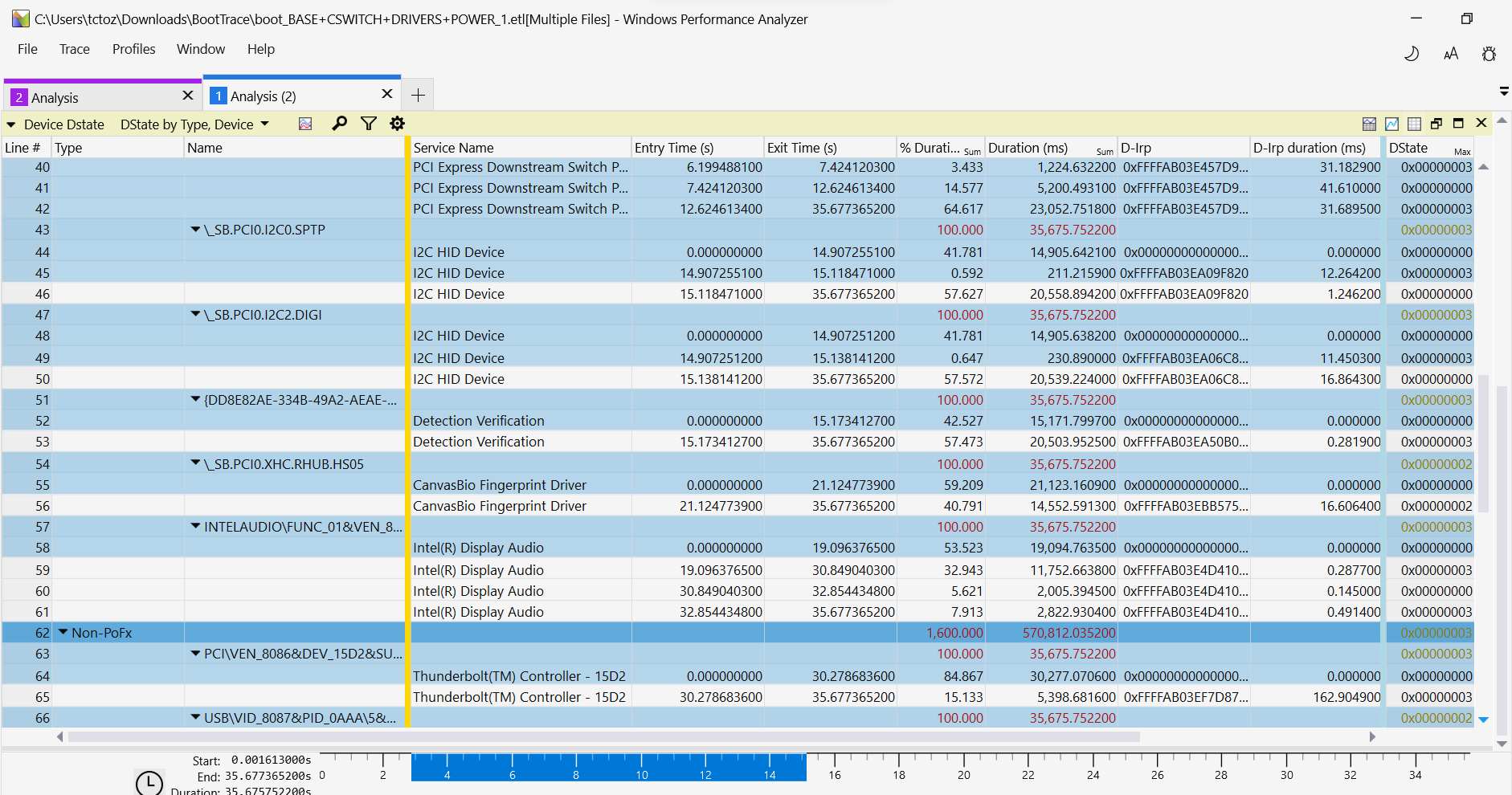Click the clock icon near timeline
1512x795 pixels.
coord(149,782)
